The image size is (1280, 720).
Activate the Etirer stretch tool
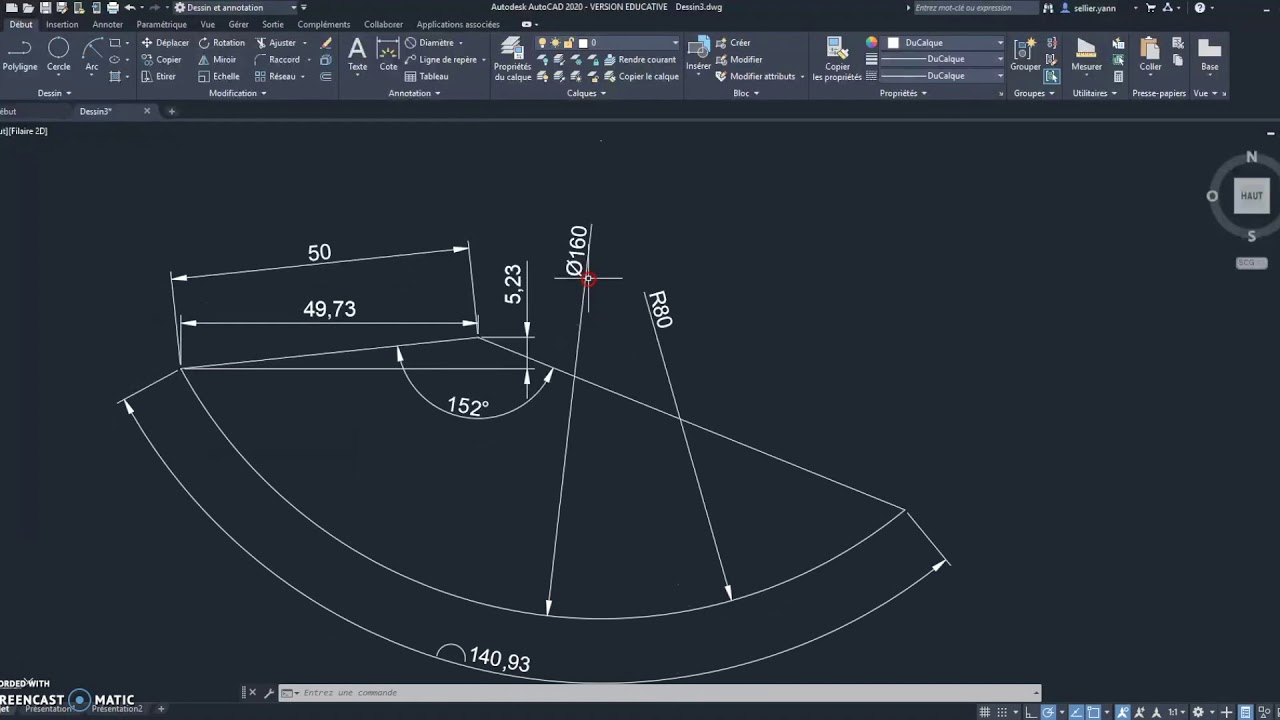[x=159, y=77]
